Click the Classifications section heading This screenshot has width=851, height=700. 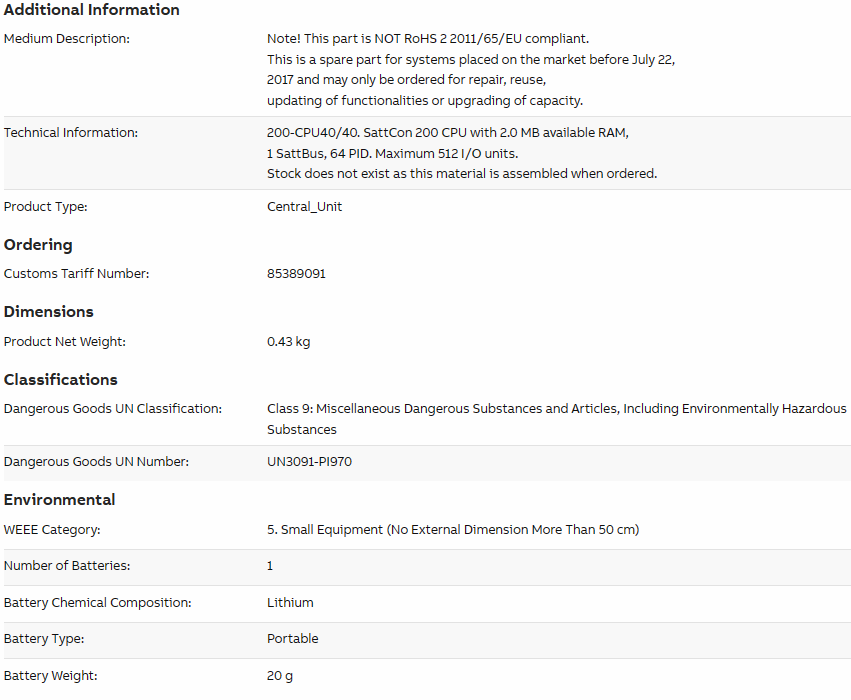[61, 379]
